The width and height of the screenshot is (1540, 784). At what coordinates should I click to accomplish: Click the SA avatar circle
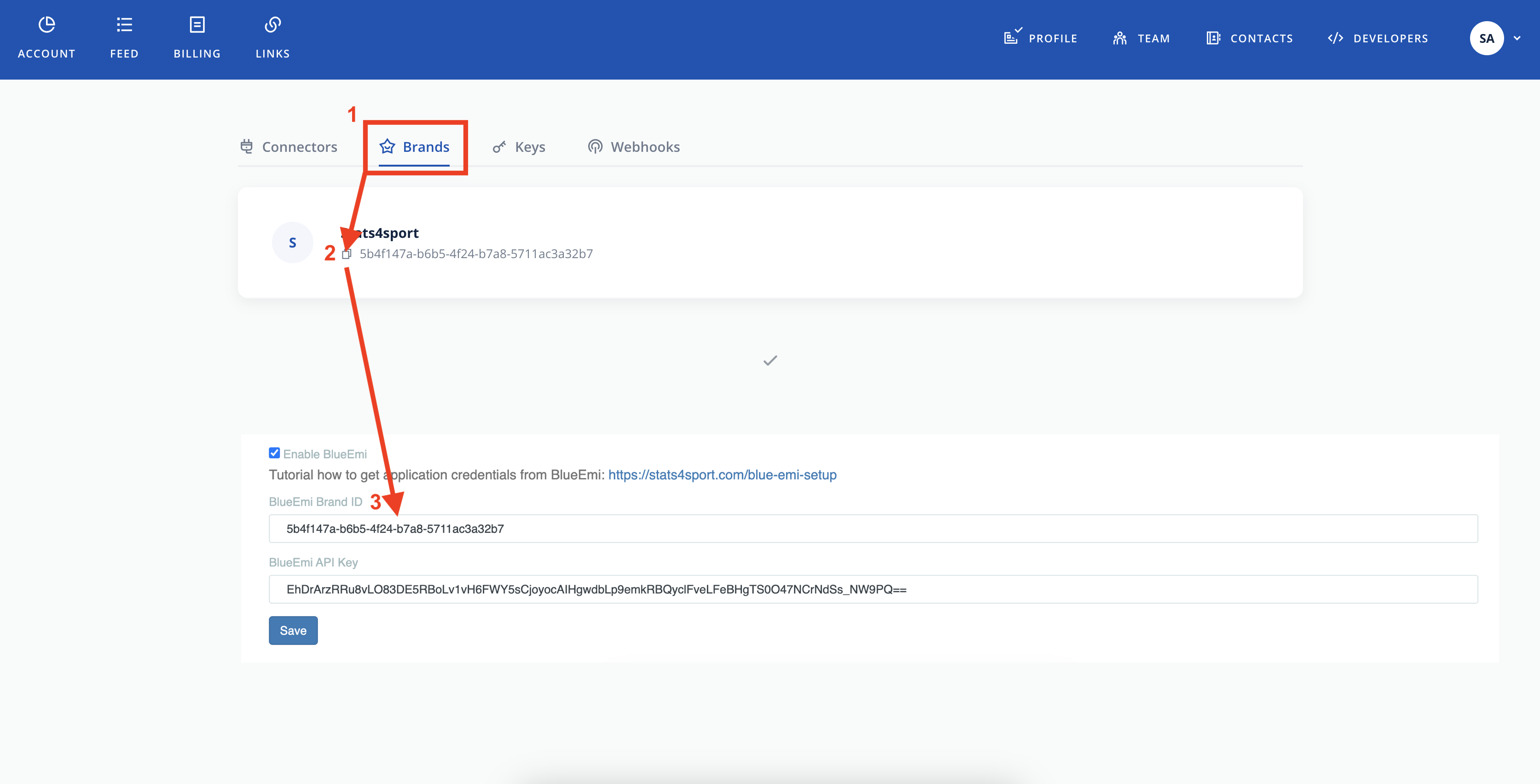pyautogui.click(x=1487, y=38)
